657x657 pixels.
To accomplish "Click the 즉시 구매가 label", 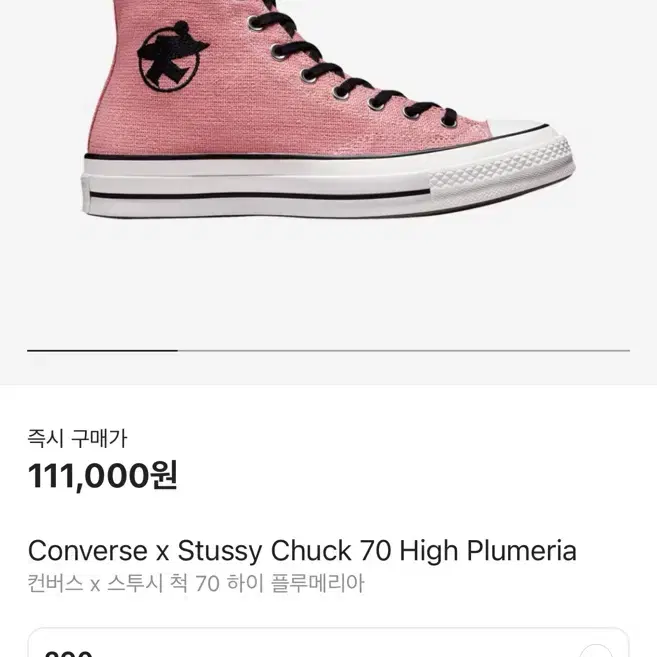I will click(x=77, y=439).
